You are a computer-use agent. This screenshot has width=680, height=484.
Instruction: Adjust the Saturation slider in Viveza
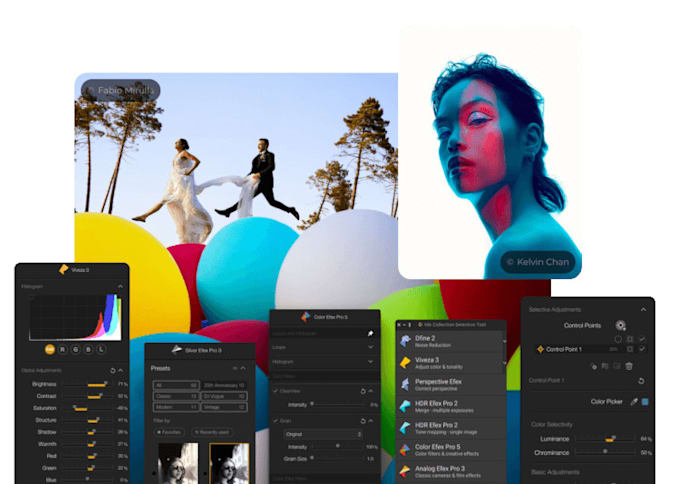point(86,409)
